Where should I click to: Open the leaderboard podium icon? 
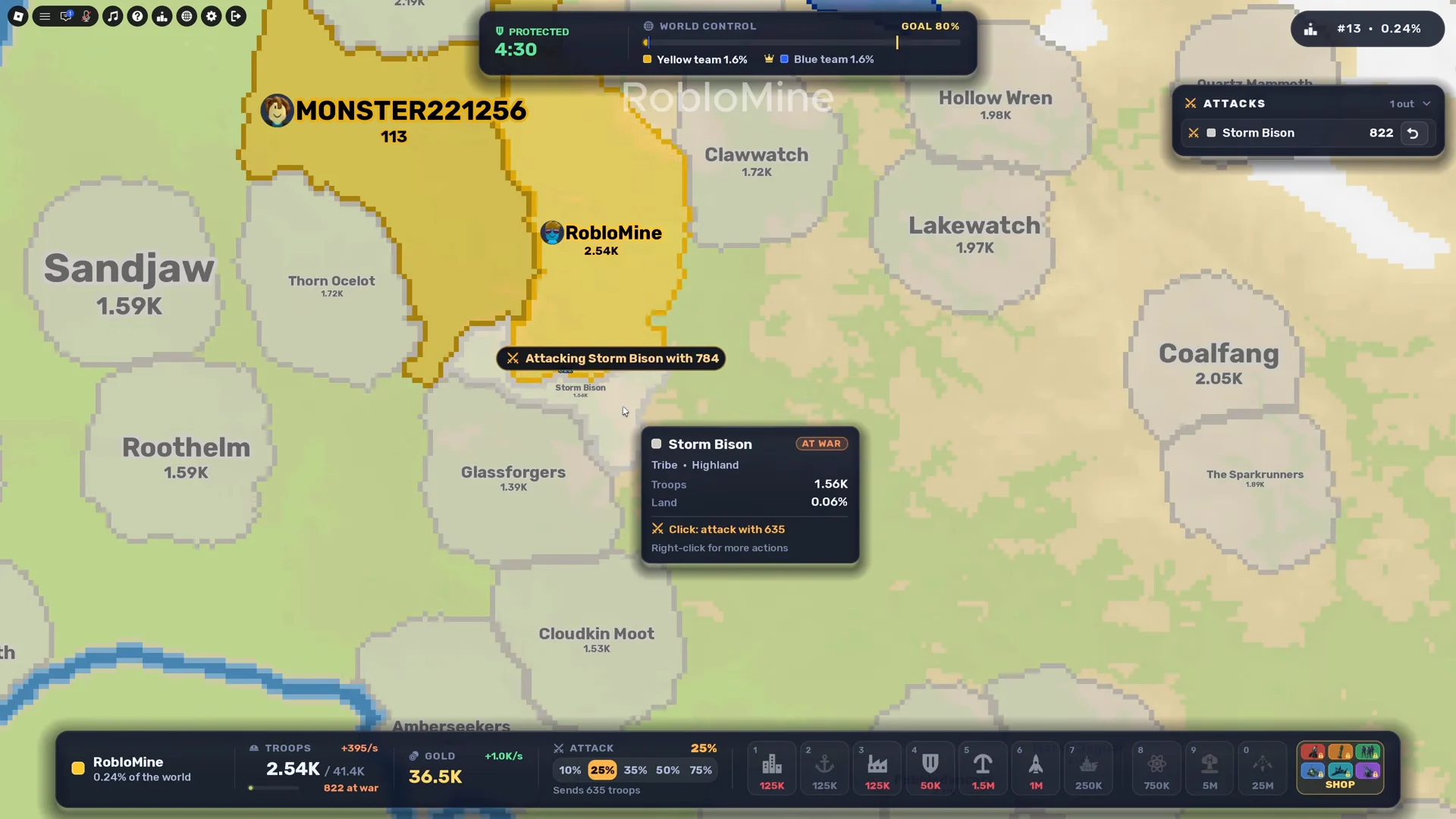162,16
